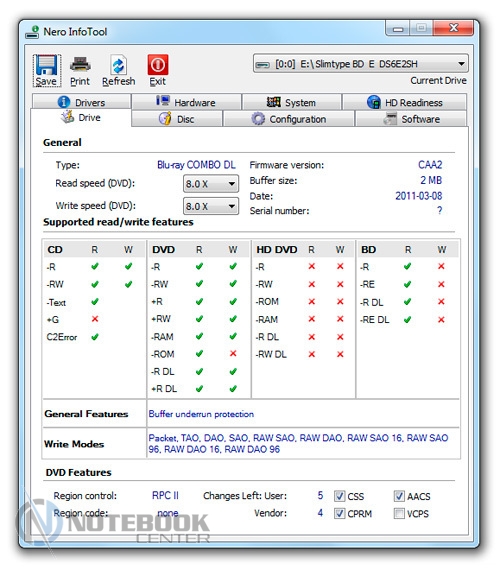This screenshot has width=500, height=570.
Task: Click the System tab's chip icon
Action: point(274,102)
